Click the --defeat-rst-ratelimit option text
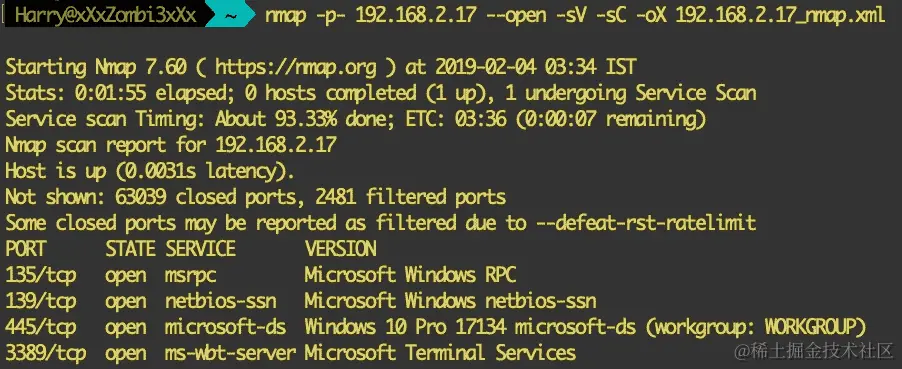This screenshot has height=369, width=902. 646,223
